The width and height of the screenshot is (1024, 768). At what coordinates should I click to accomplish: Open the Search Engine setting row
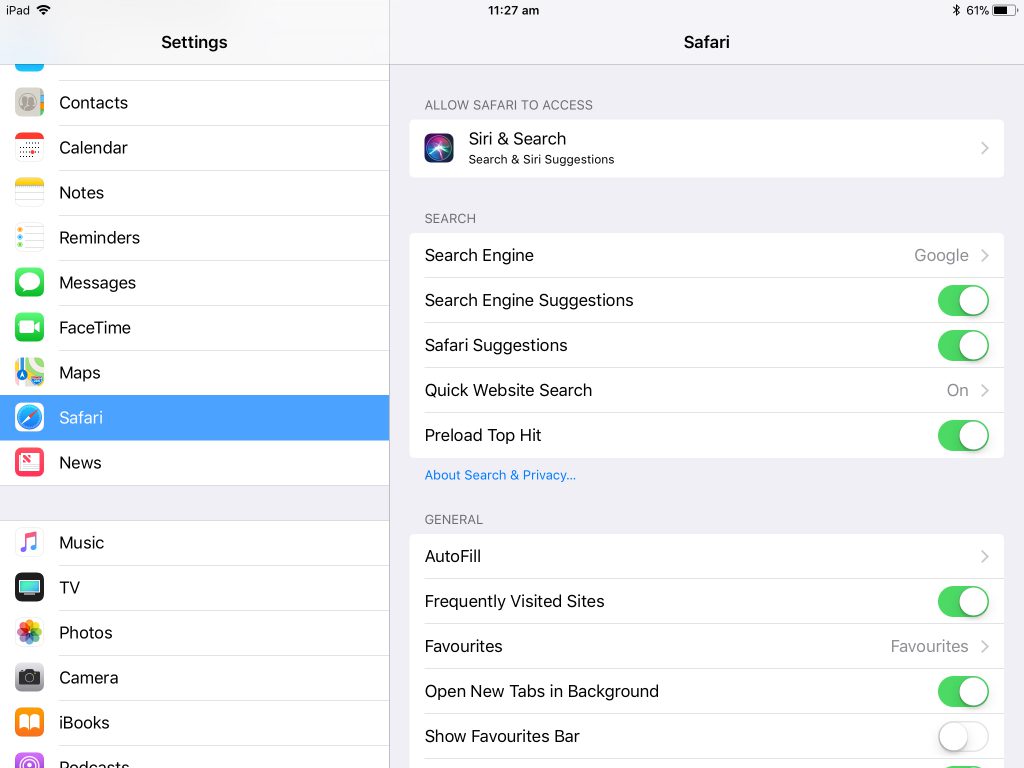point(707,255)
